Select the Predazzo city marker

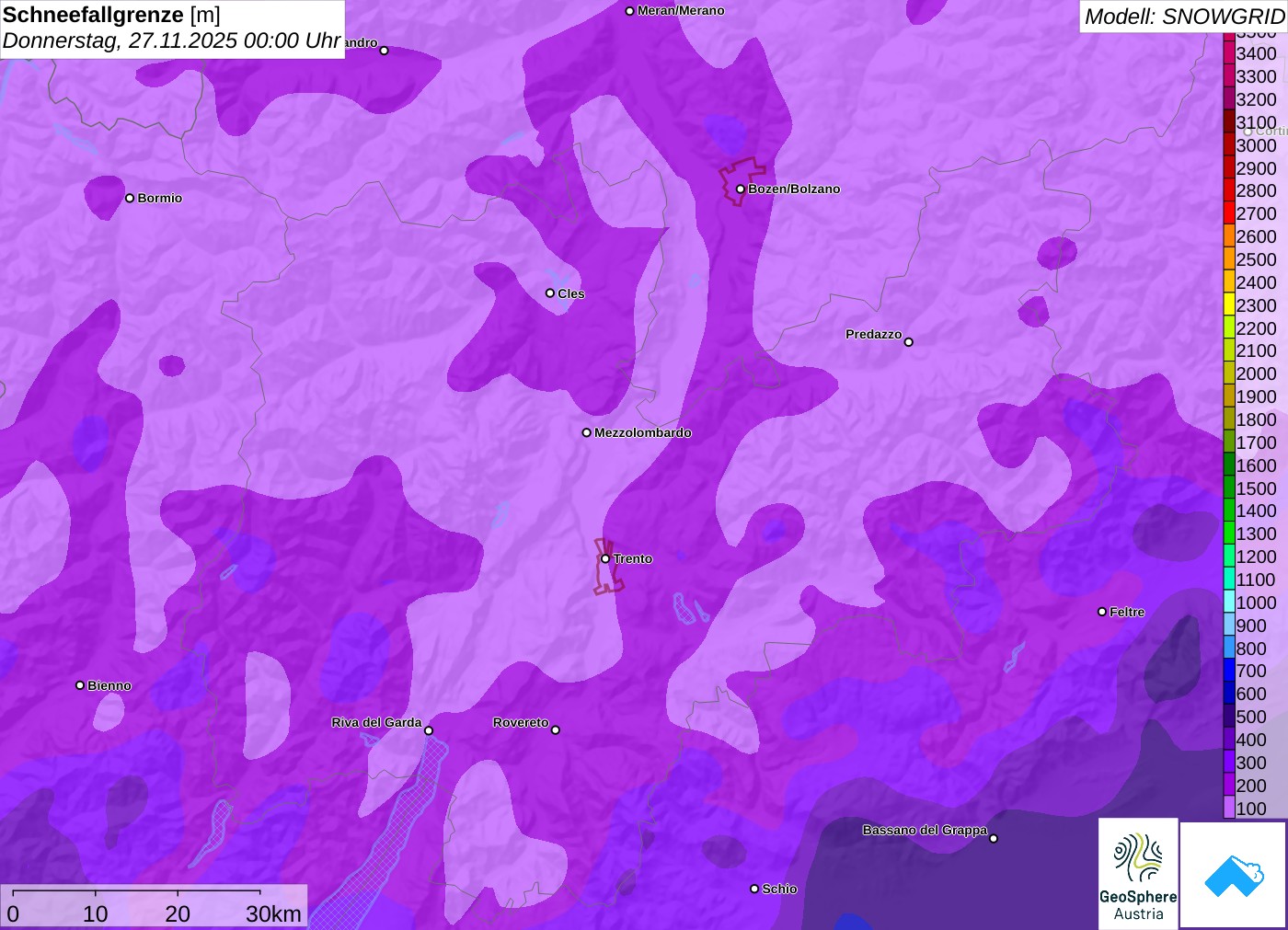(x=909, y=342)
